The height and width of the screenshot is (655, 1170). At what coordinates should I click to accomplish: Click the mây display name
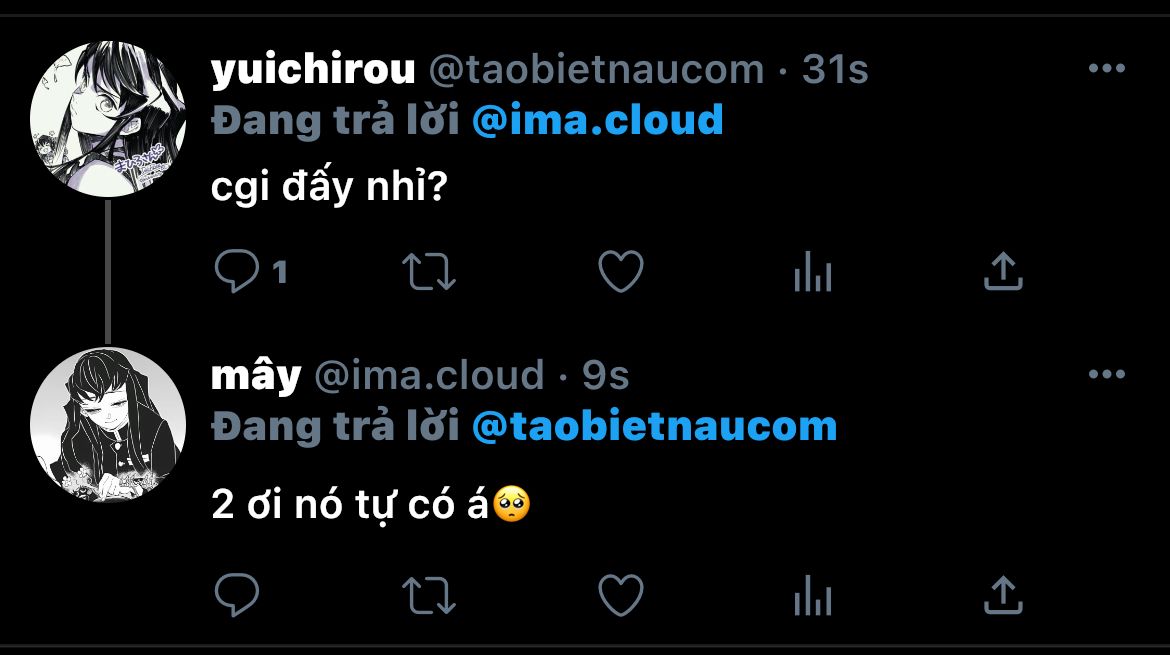point(256,376)
